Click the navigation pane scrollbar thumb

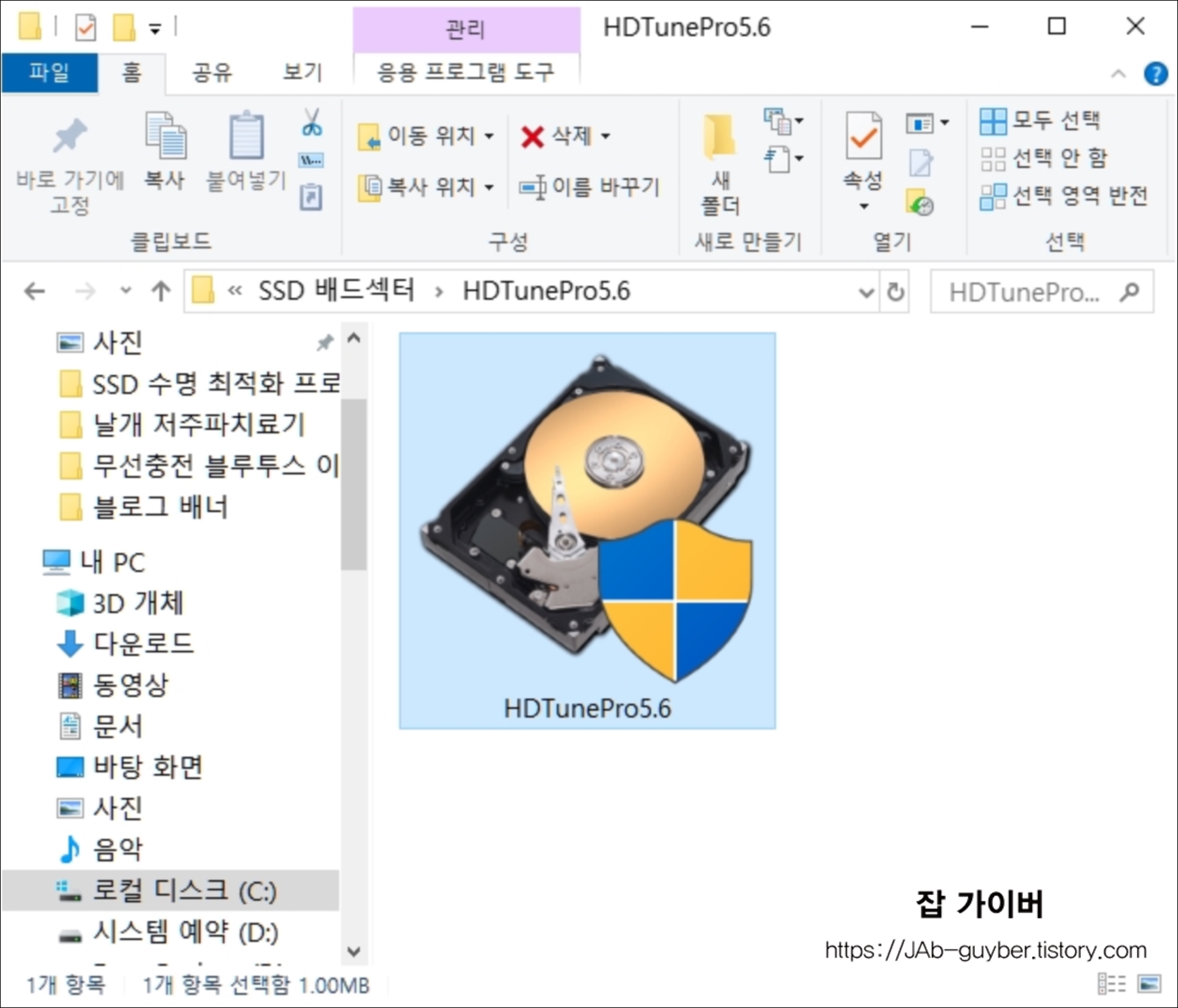tap(354, 484)
